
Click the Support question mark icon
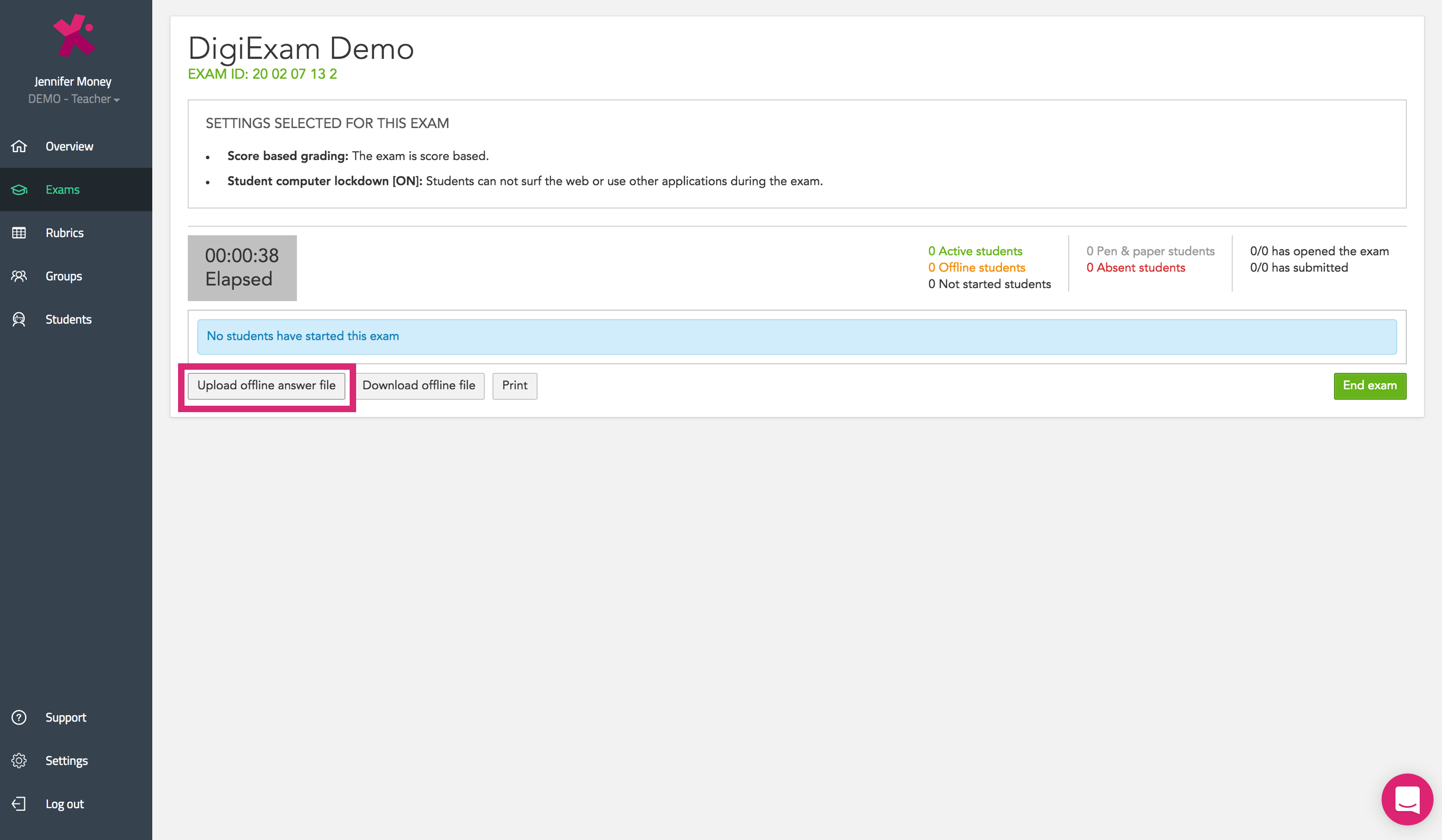point(19,718)
